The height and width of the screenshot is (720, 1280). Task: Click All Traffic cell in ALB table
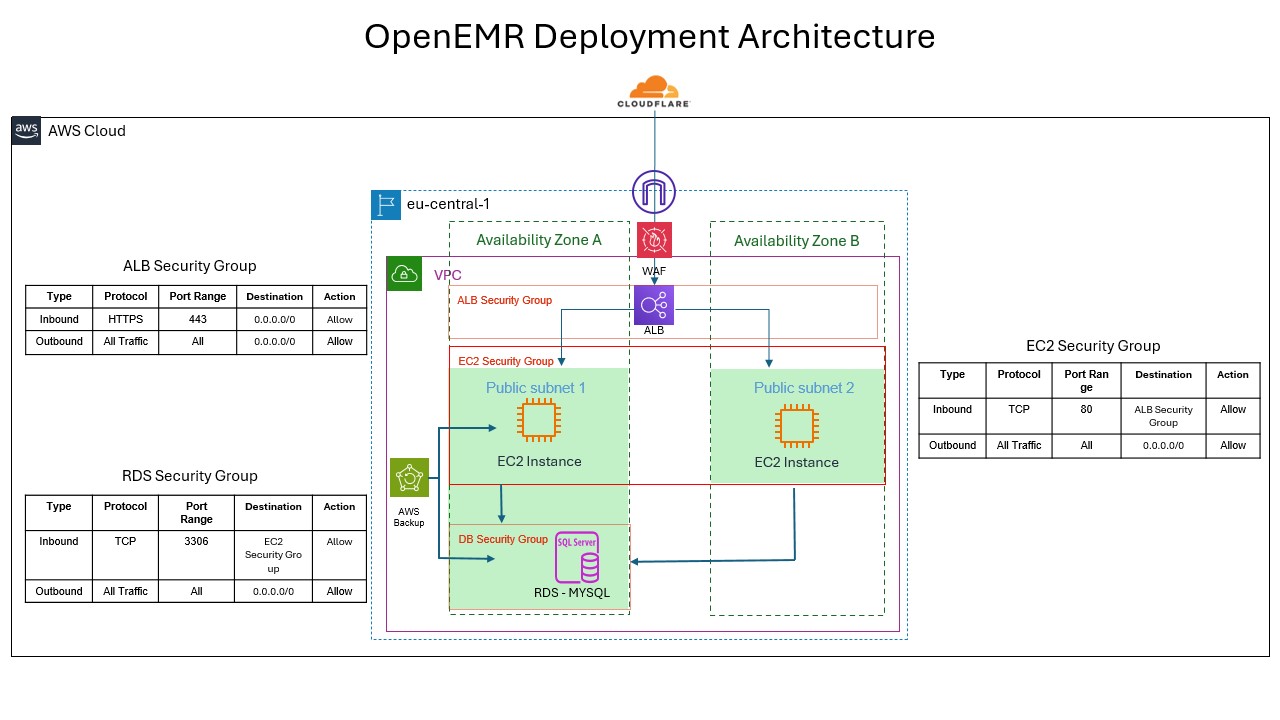127,342
